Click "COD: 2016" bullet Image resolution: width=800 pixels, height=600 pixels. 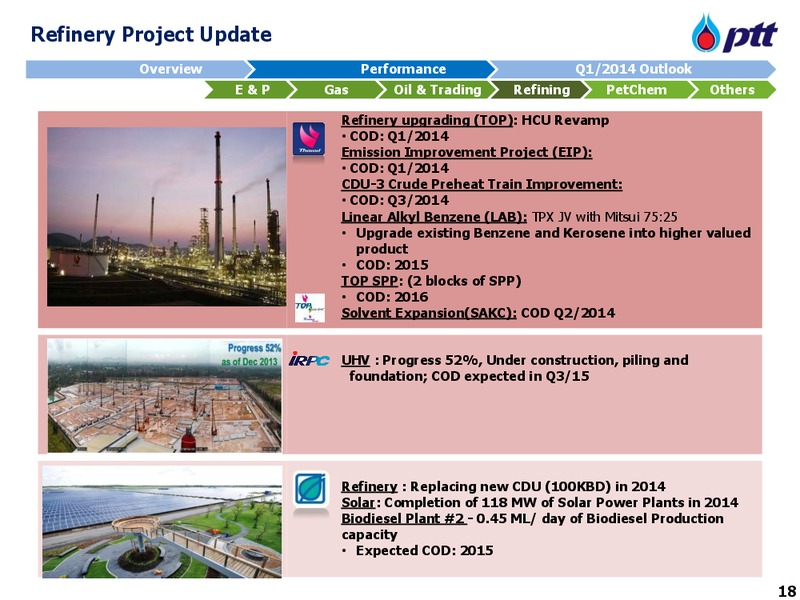[386, 297]
